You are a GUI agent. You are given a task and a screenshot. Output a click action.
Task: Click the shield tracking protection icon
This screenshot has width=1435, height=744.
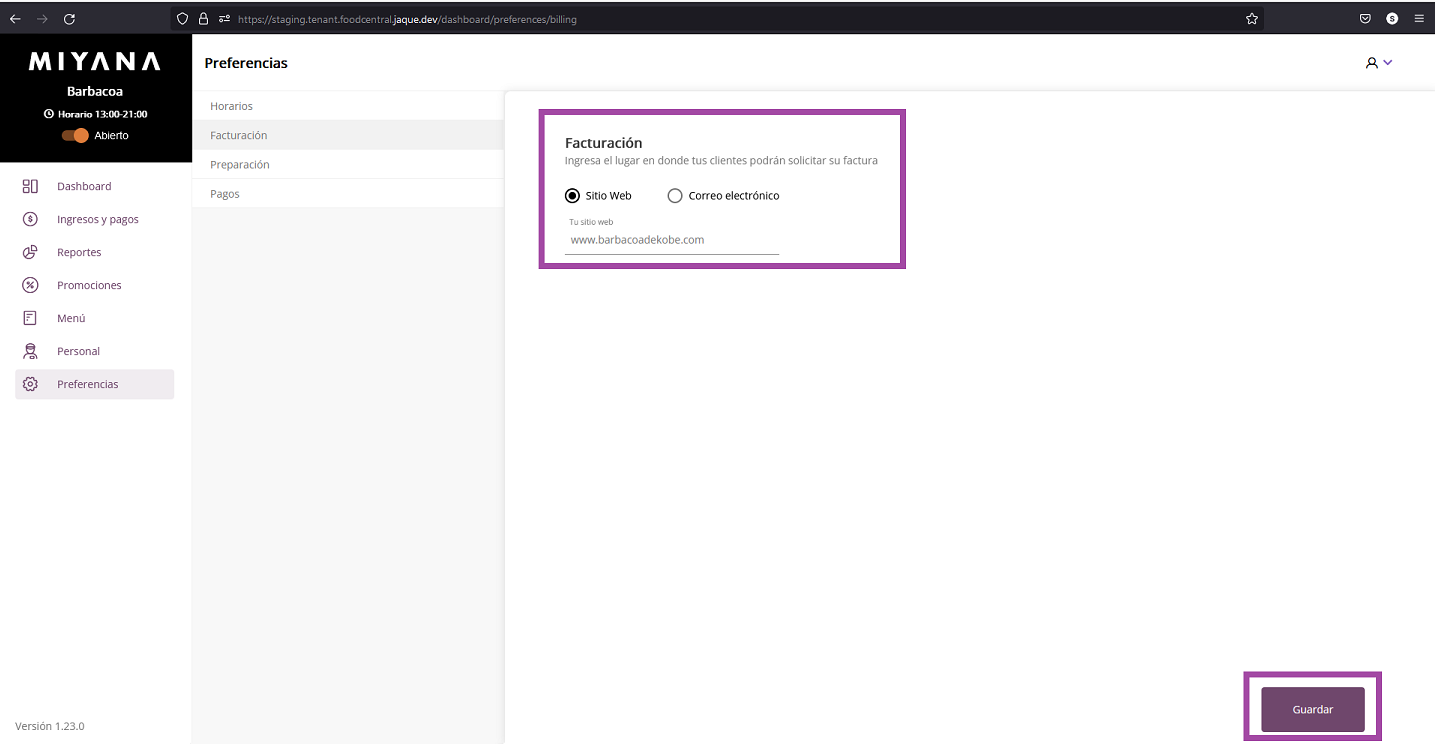[x=182, y=19]
